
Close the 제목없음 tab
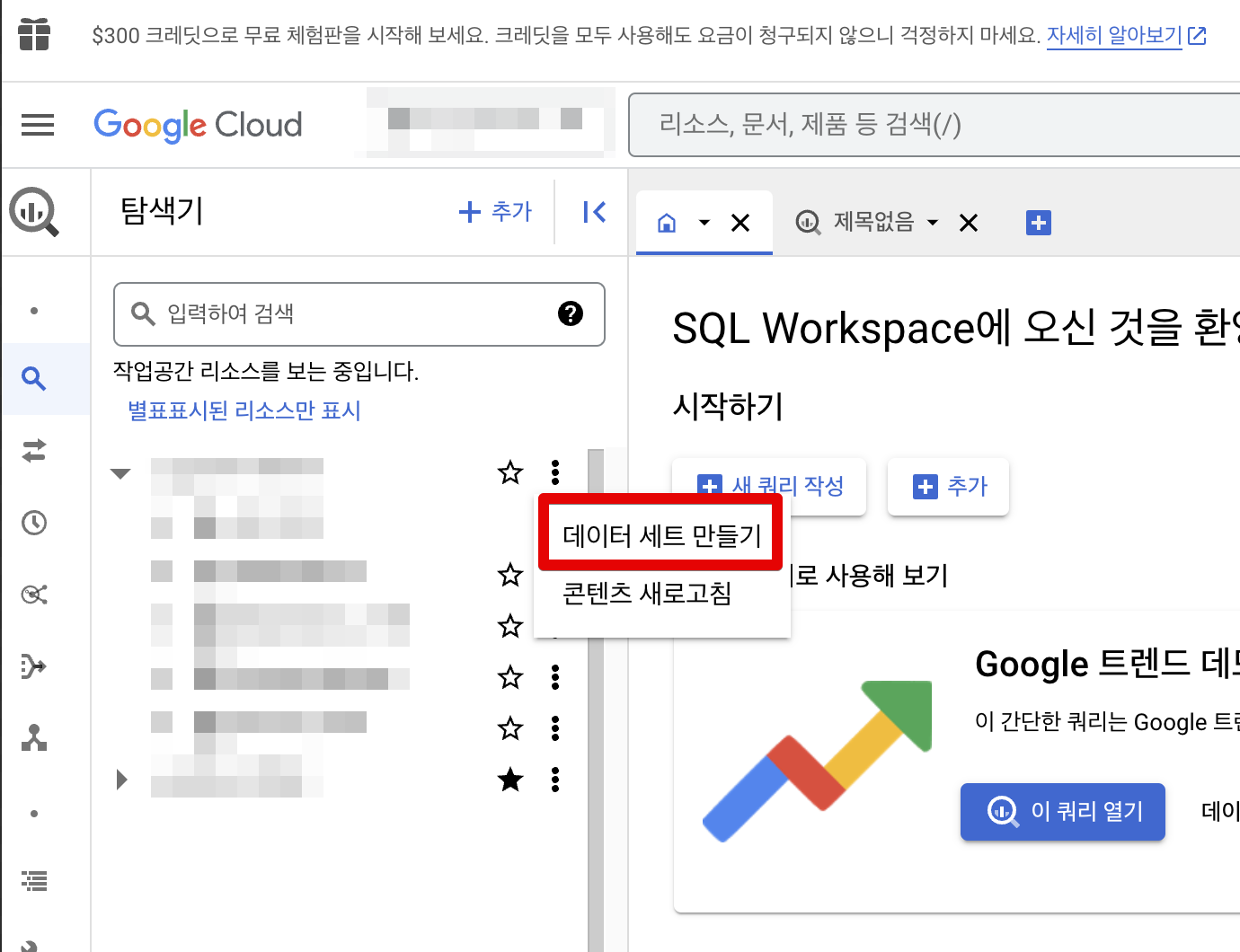pos(969,223)
